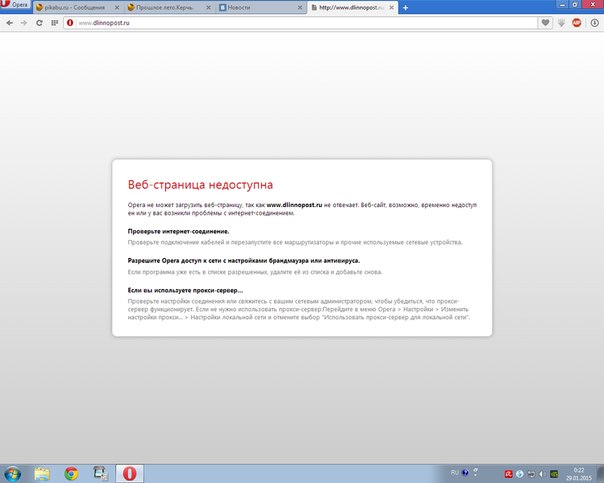Switch input language via RU indicator
The width and height of the screenshot is (604, 483).
455,473
